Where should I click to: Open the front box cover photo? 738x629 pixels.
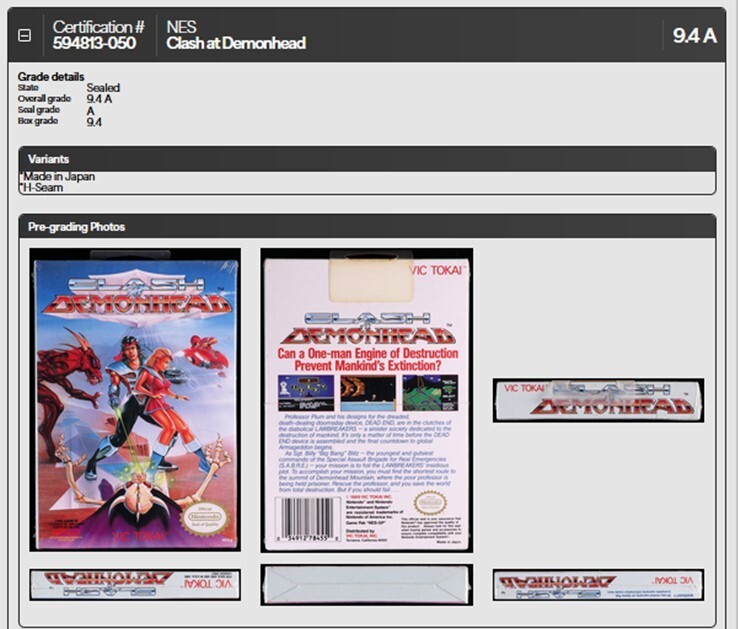pos(135,400)
